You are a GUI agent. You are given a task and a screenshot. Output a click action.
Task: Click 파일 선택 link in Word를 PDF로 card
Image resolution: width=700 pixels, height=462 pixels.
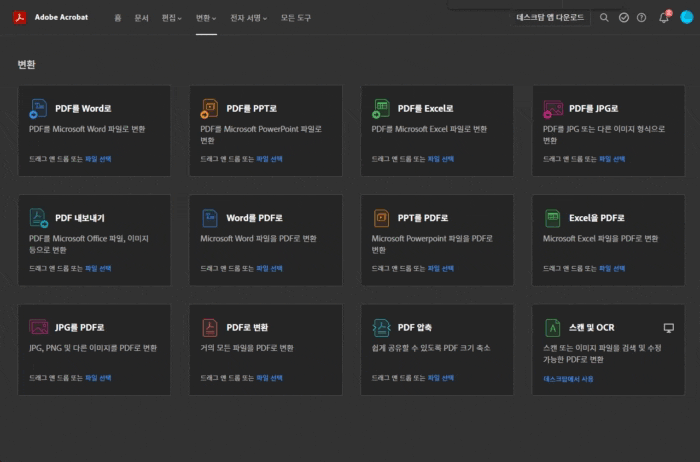tap(269, 268)
